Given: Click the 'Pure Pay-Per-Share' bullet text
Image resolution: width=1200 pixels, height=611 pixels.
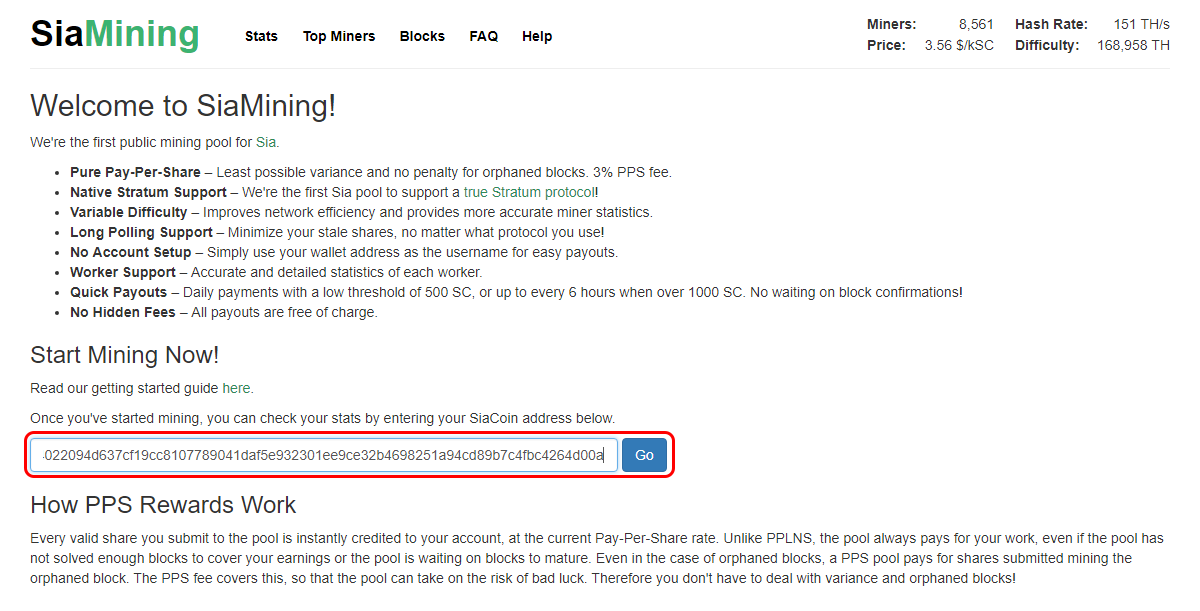Looking at the screenshot, I should (x=135, y=172).
